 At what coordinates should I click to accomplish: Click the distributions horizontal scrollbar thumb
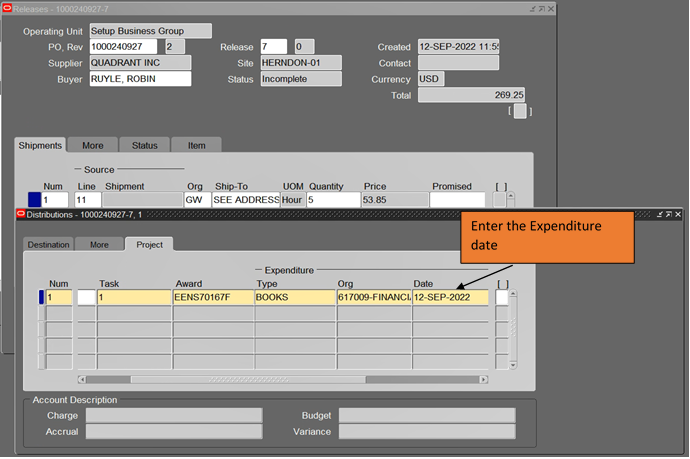(248, 379)
